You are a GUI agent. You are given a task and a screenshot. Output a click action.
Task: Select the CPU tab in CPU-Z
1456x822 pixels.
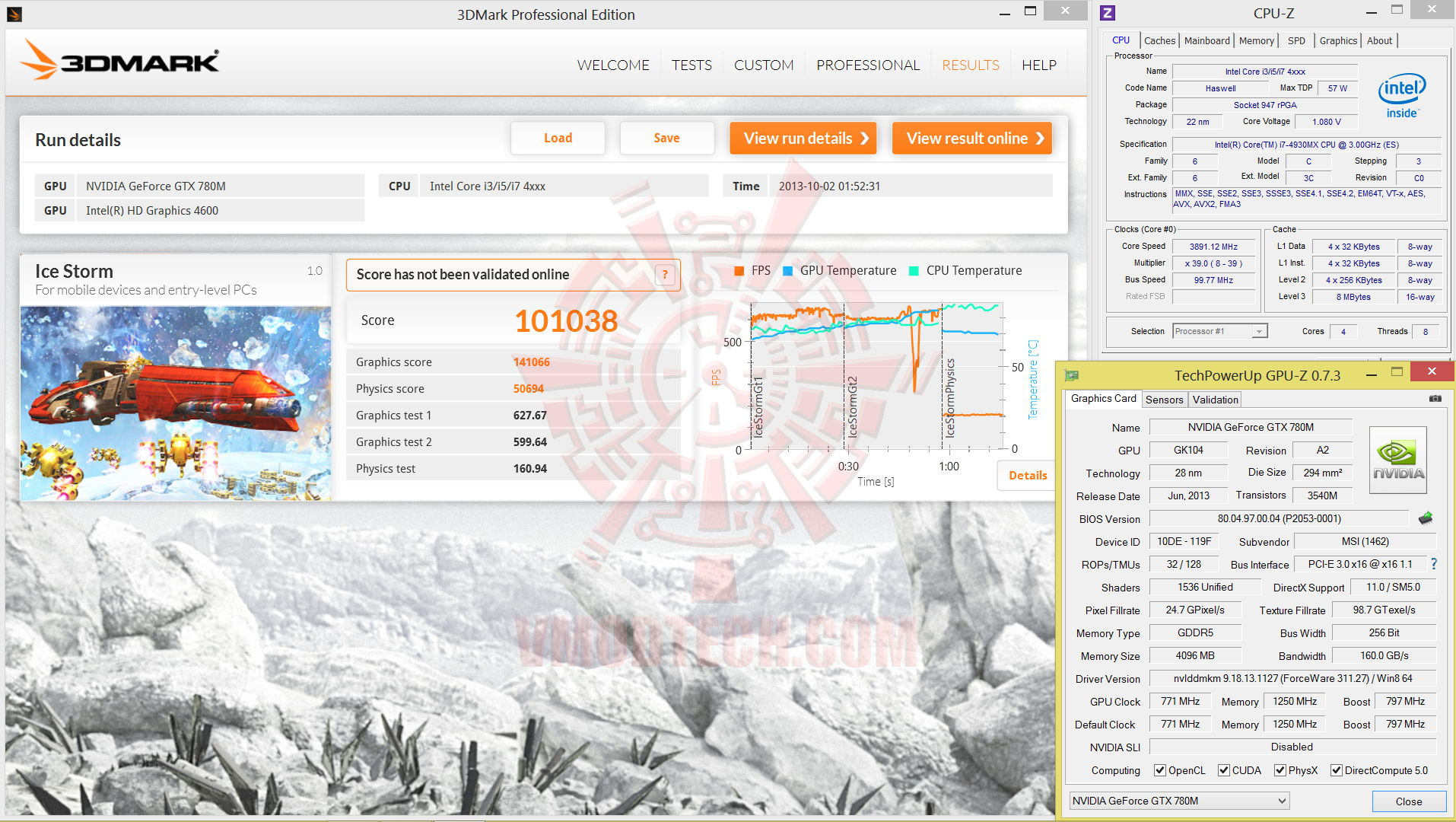click(1121, 40)
